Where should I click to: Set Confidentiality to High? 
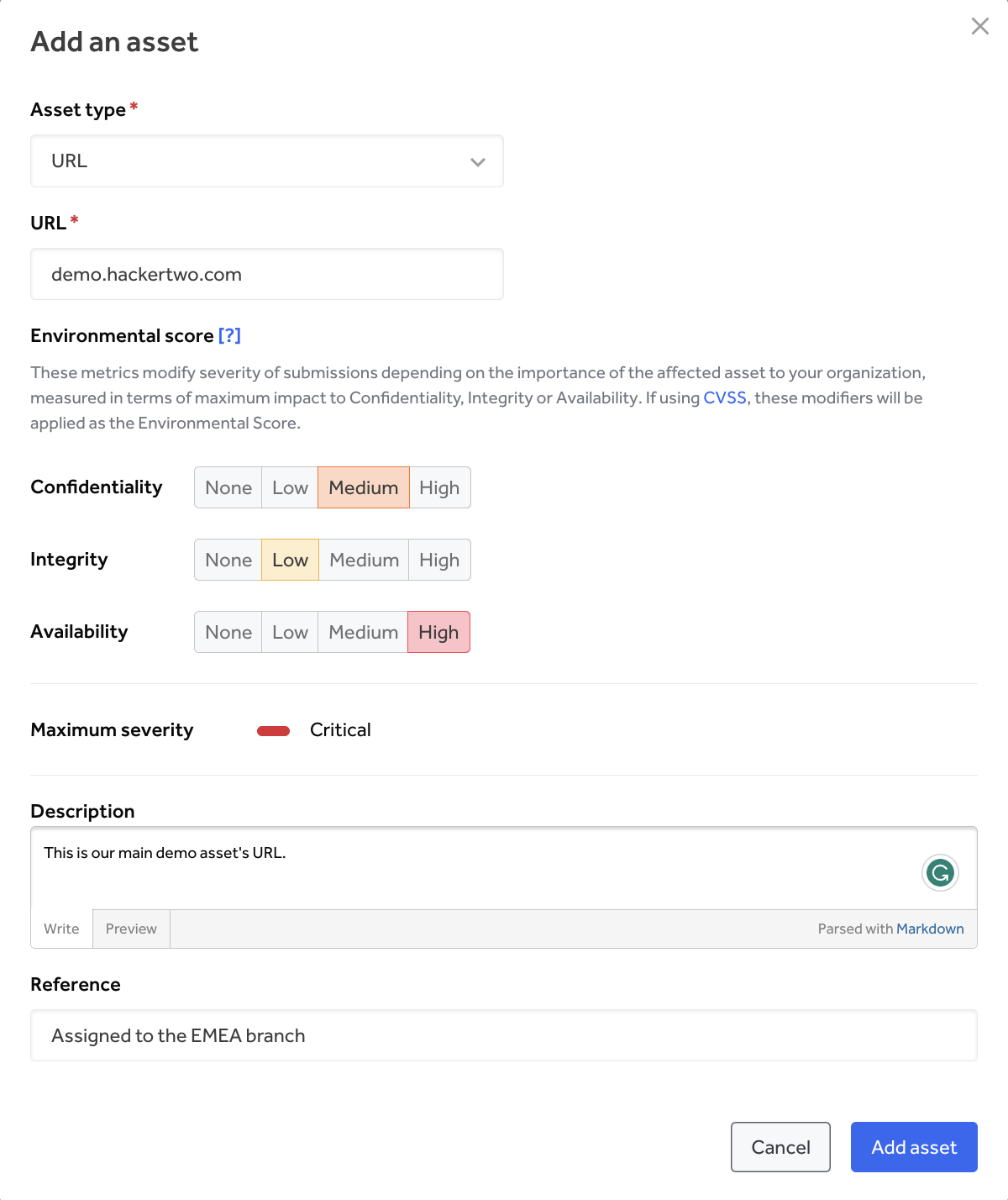pos(439,488)
